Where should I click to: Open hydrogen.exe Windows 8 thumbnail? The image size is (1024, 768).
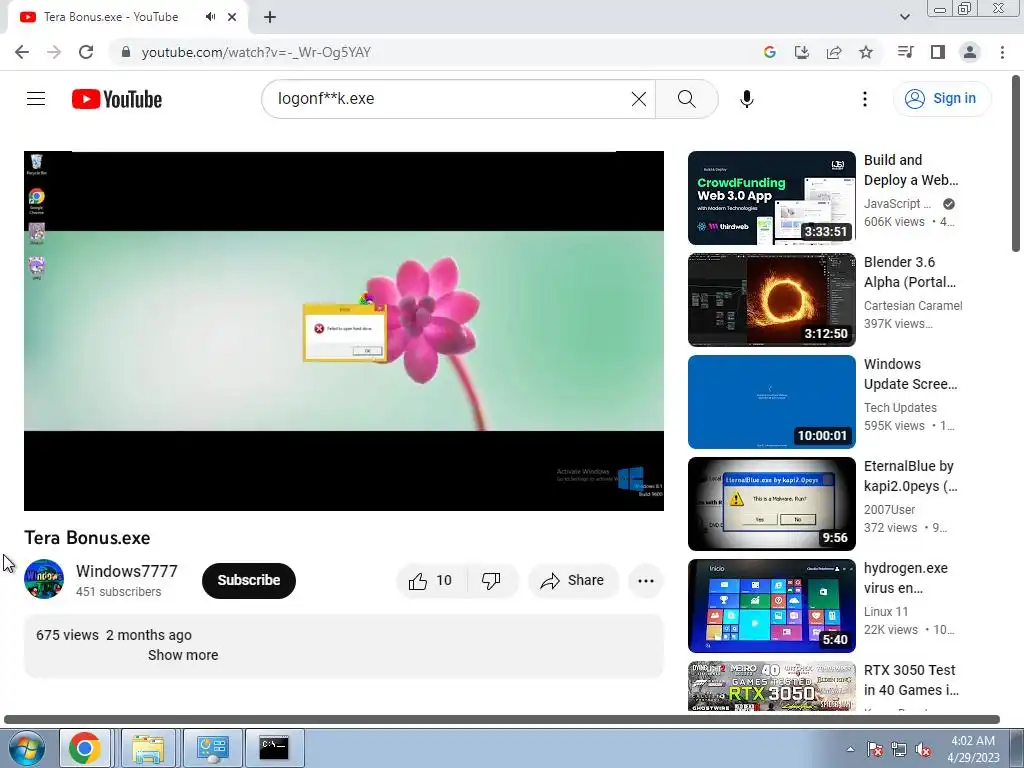pyautogui.click(x=771, y=605)
